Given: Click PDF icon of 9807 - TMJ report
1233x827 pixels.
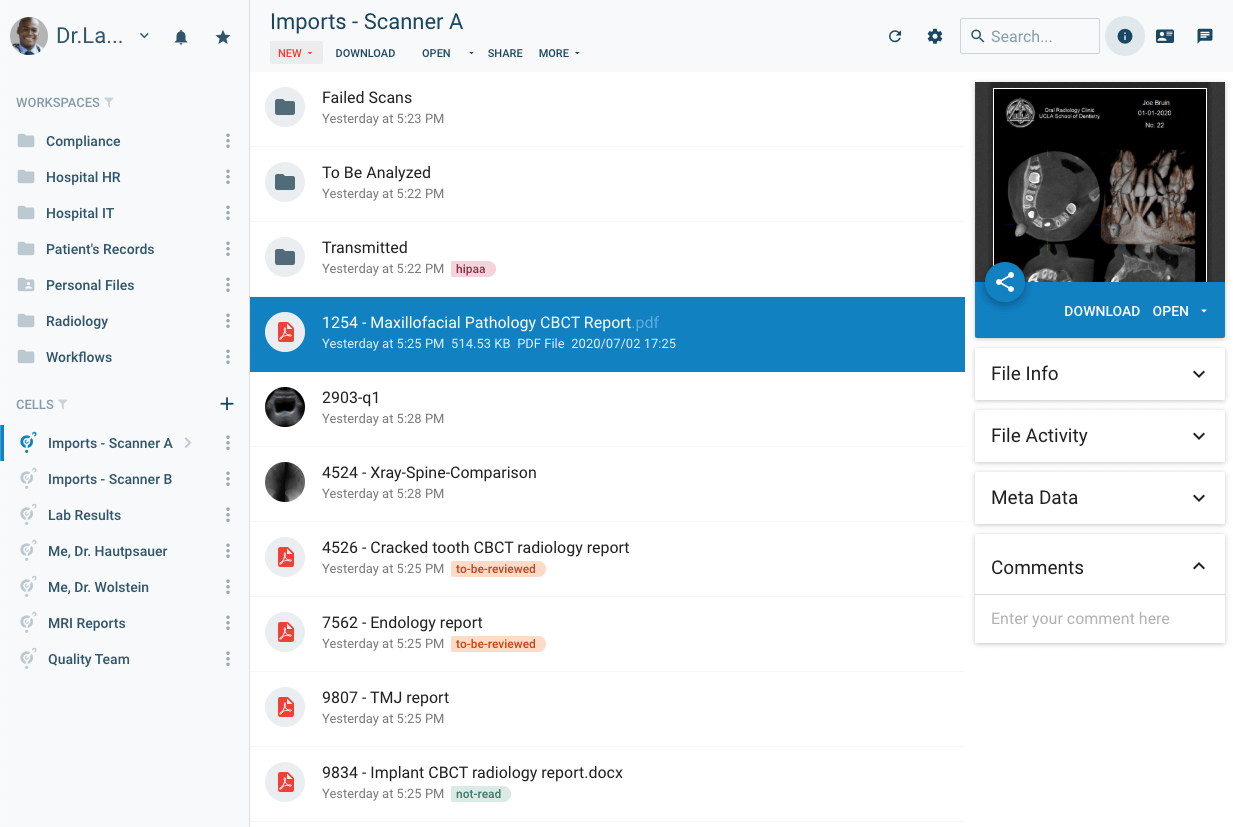Looking at the screenshot, I should 285,707.
